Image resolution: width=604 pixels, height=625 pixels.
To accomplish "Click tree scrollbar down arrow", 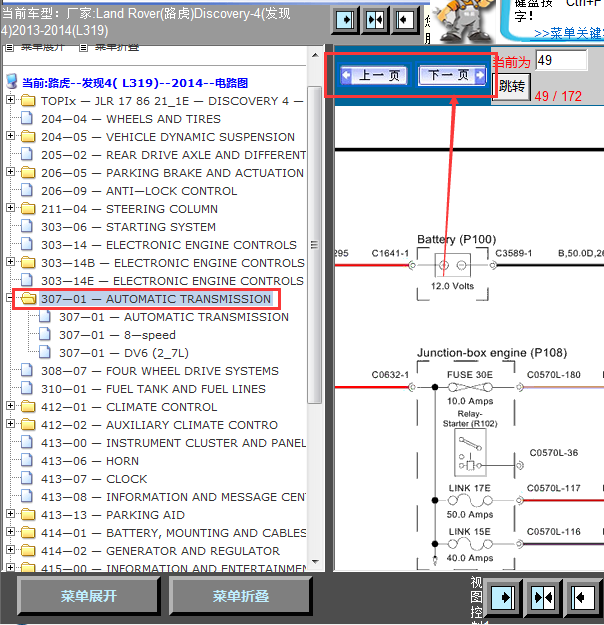I will [x=315, y=562].
